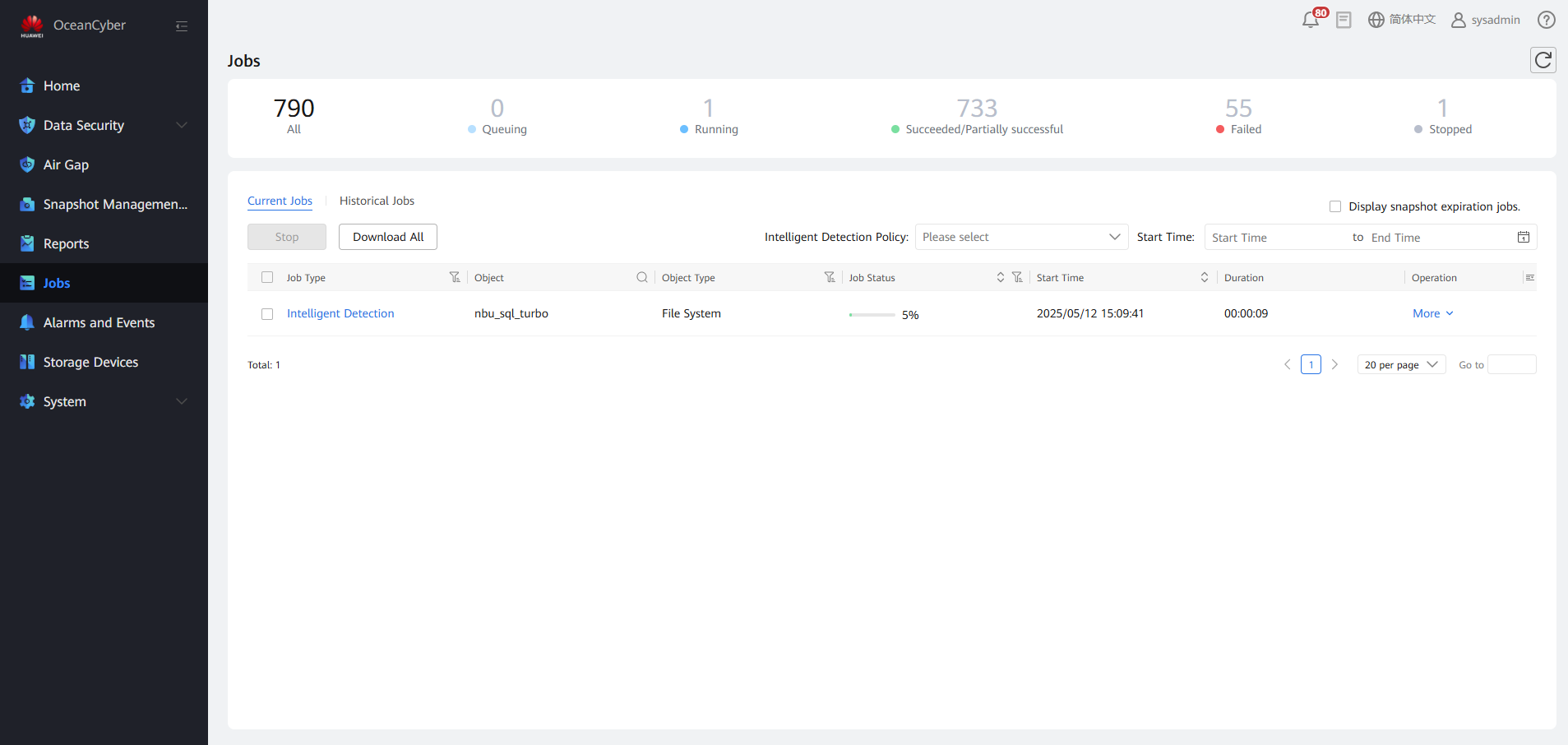Select the Intelligent Detection job row checkbox
The height and width of the screenshot is (745, 1568).
pos(267,314)
